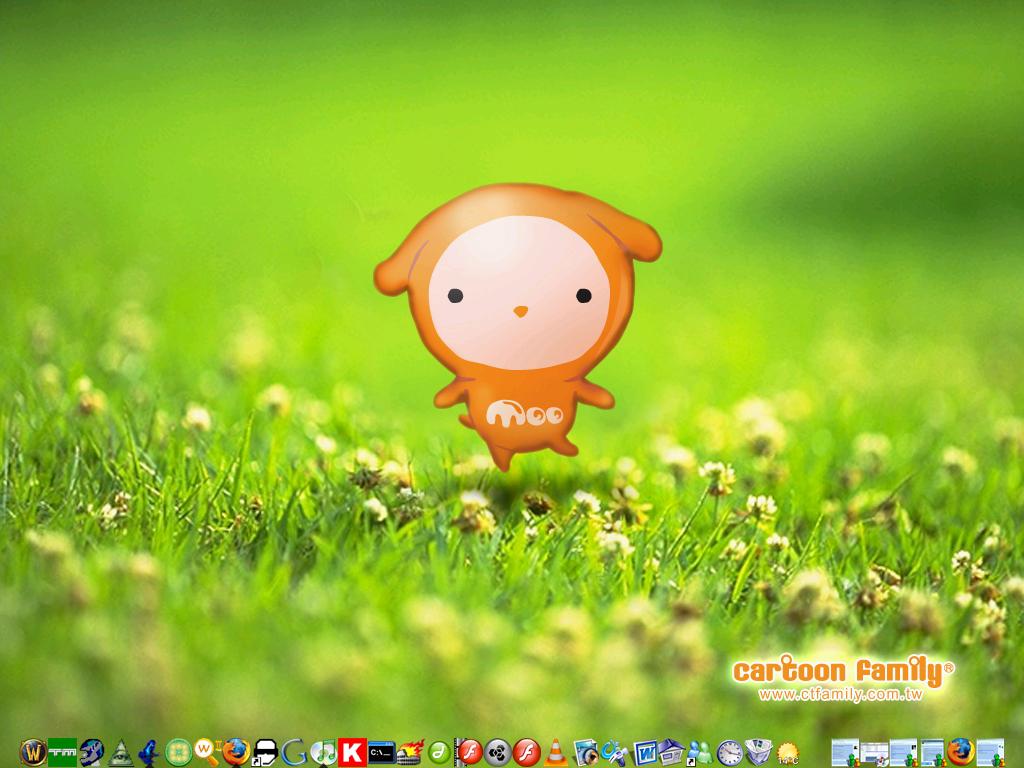Open the green Dreamweaver icon

pos(440,752)
